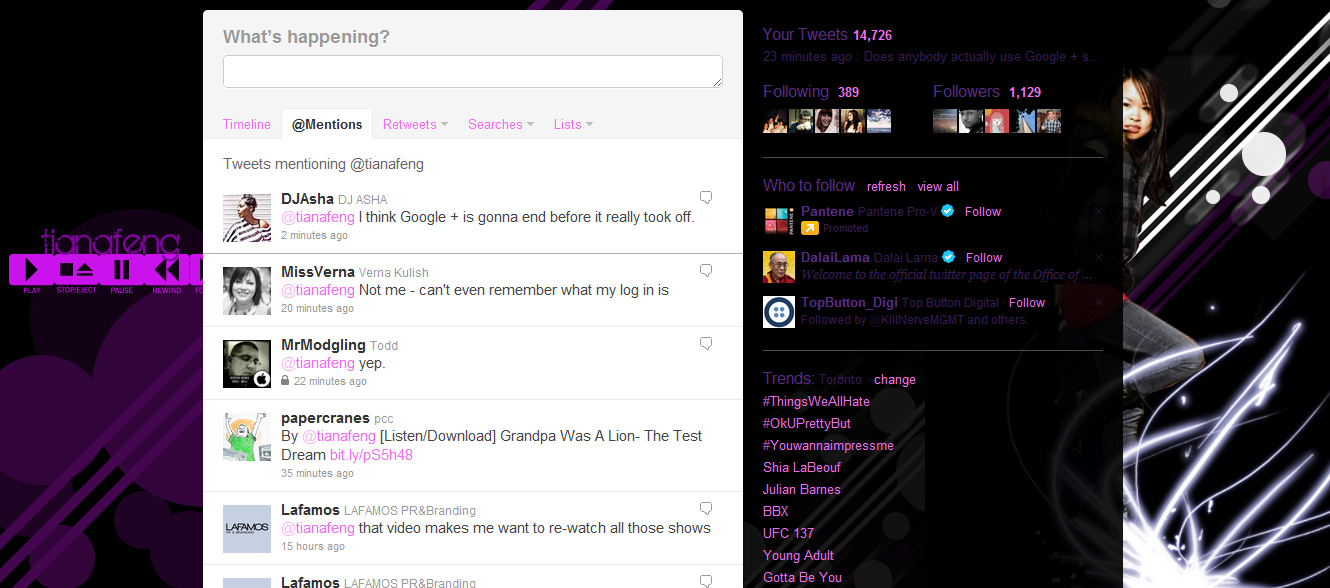Click refresh in Who to follow
Viewport: 1330px width, 588px height.
(886, 187)
